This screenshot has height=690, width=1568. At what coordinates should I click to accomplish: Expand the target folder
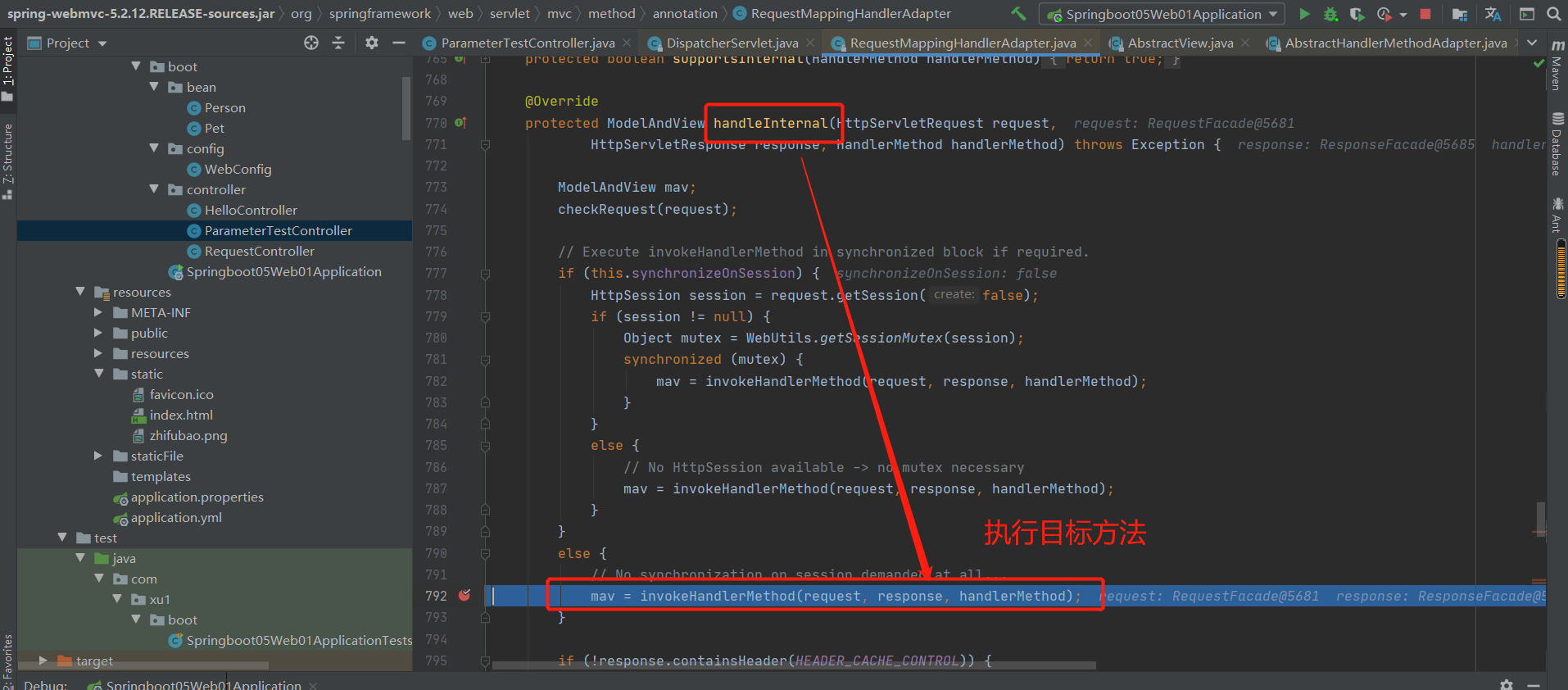pyautogui.click(x=43, y=660)
